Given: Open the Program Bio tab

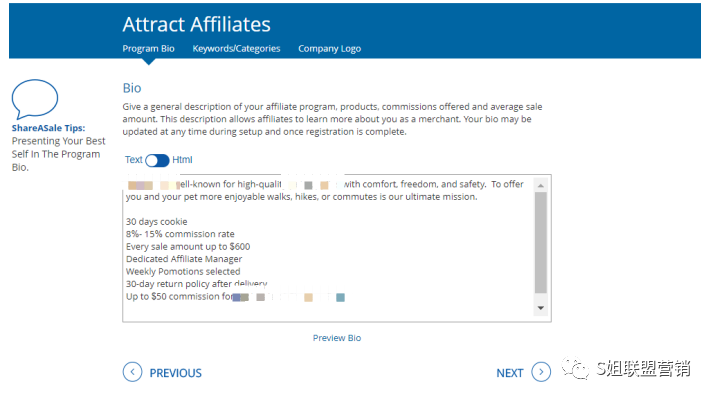Looking at the screenshot, I should coord(148,48).
